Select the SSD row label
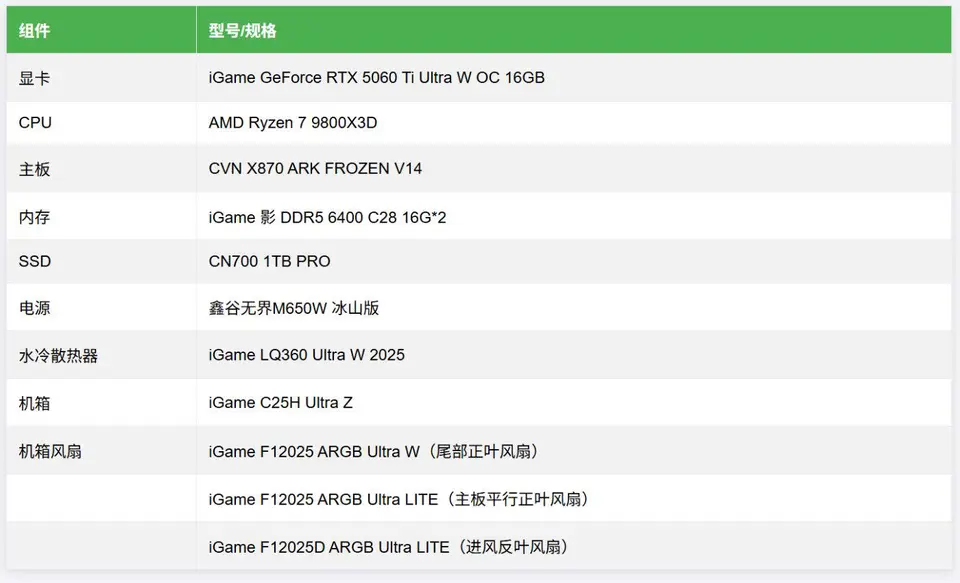The image size is (960, 583). [x=35, y=261]
